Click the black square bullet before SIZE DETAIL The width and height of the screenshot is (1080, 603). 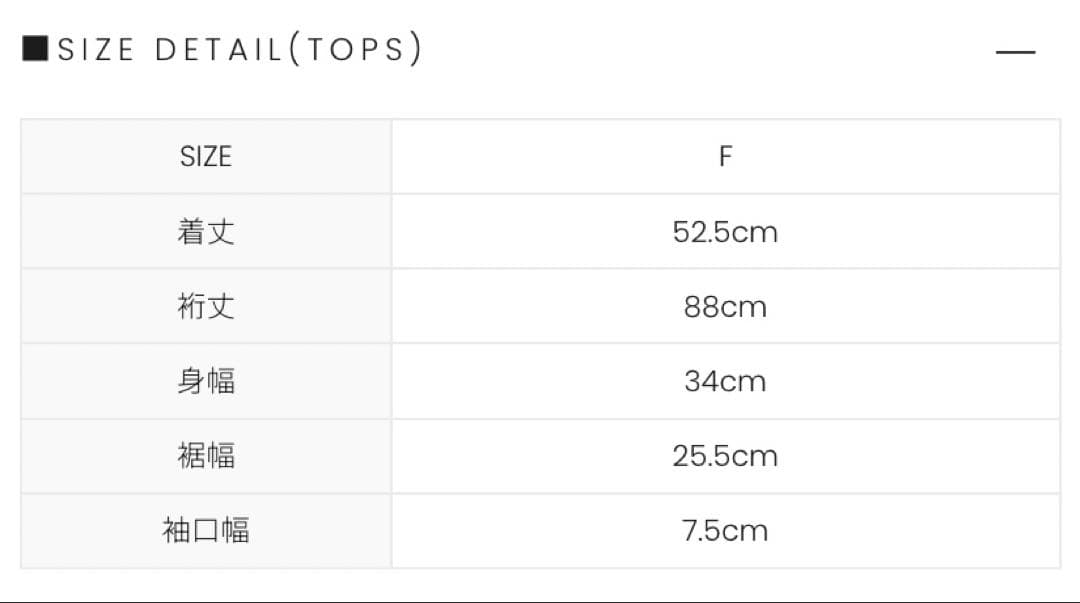pos(35,49)
